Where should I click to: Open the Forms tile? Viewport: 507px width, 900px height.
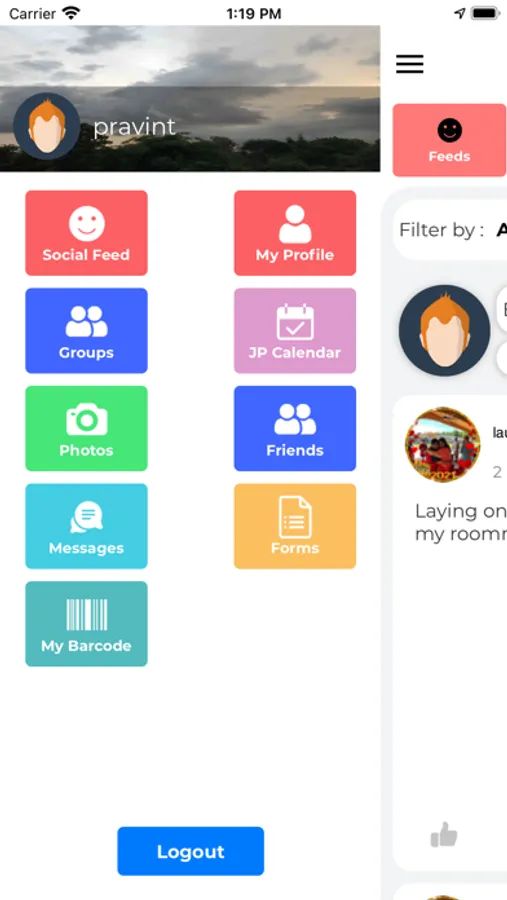point(295,526)
